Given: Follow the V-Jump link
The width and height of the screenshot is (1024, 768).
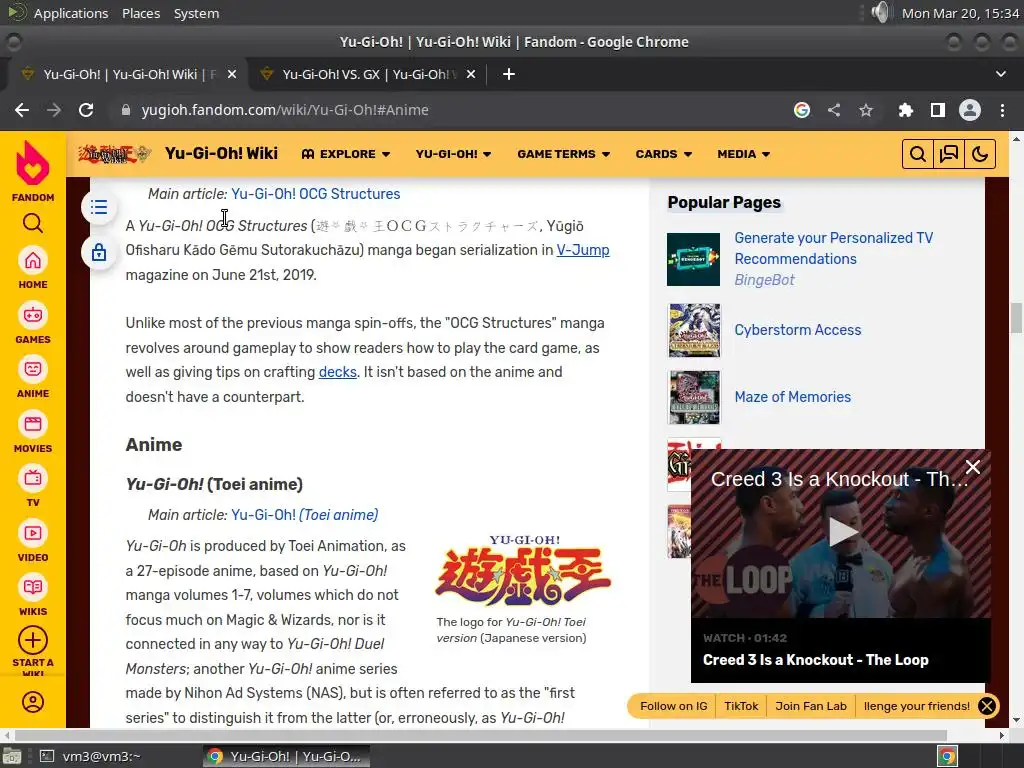Looking at the screenshot, I should pyautogui.click(x=583, y=250).
